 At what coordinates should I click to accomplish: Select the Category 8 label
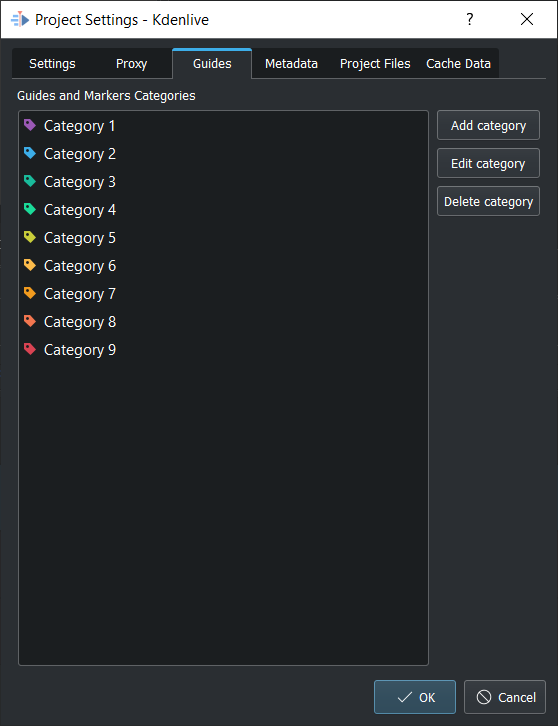point(80,322)
